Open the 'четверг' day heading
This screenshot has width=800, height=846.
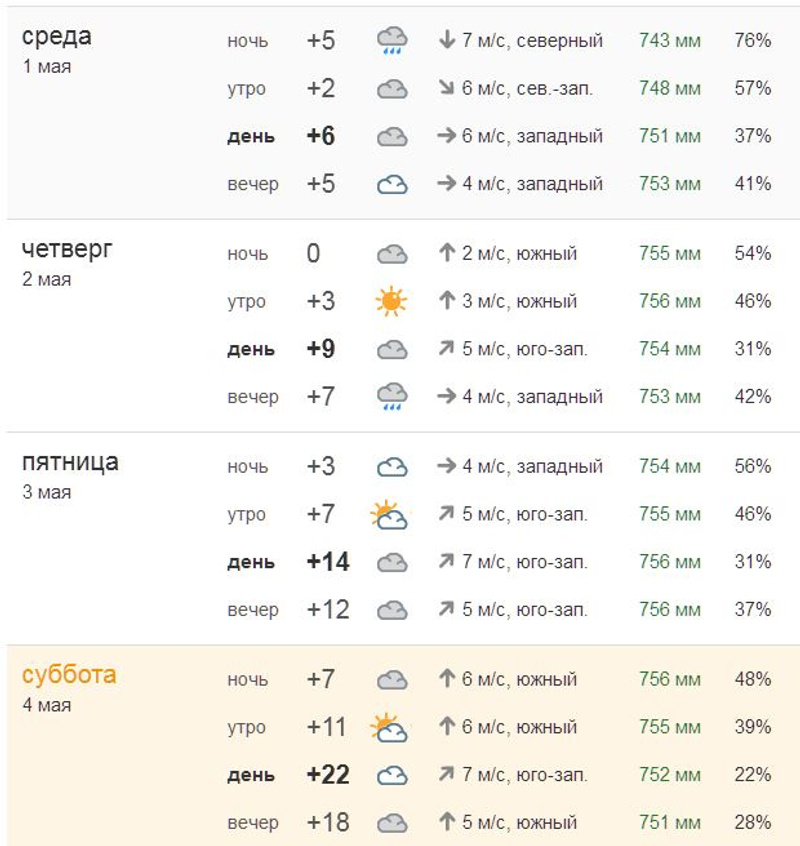pos(67,249)
